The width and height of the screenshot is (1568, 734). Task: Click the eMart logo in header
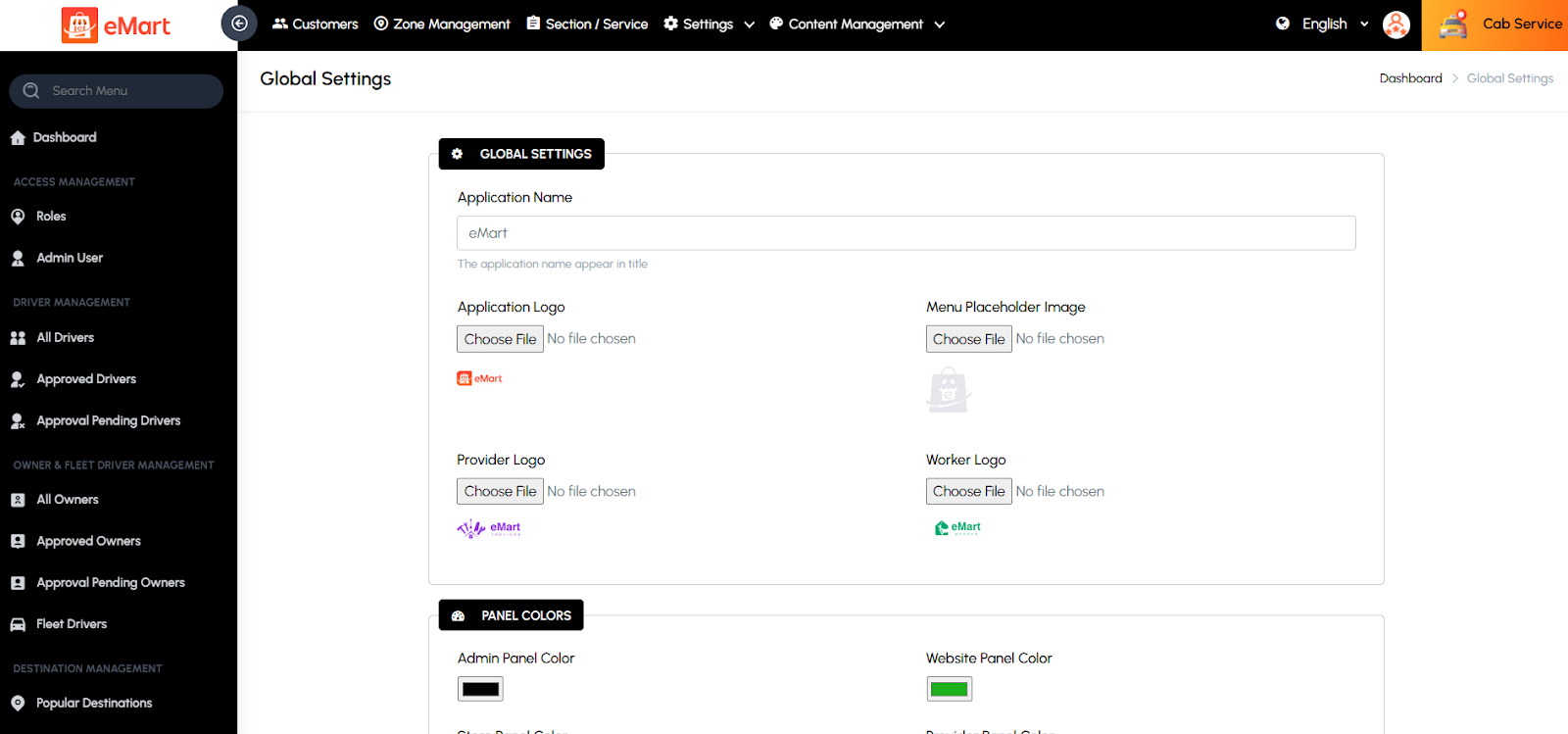(116, 25)
